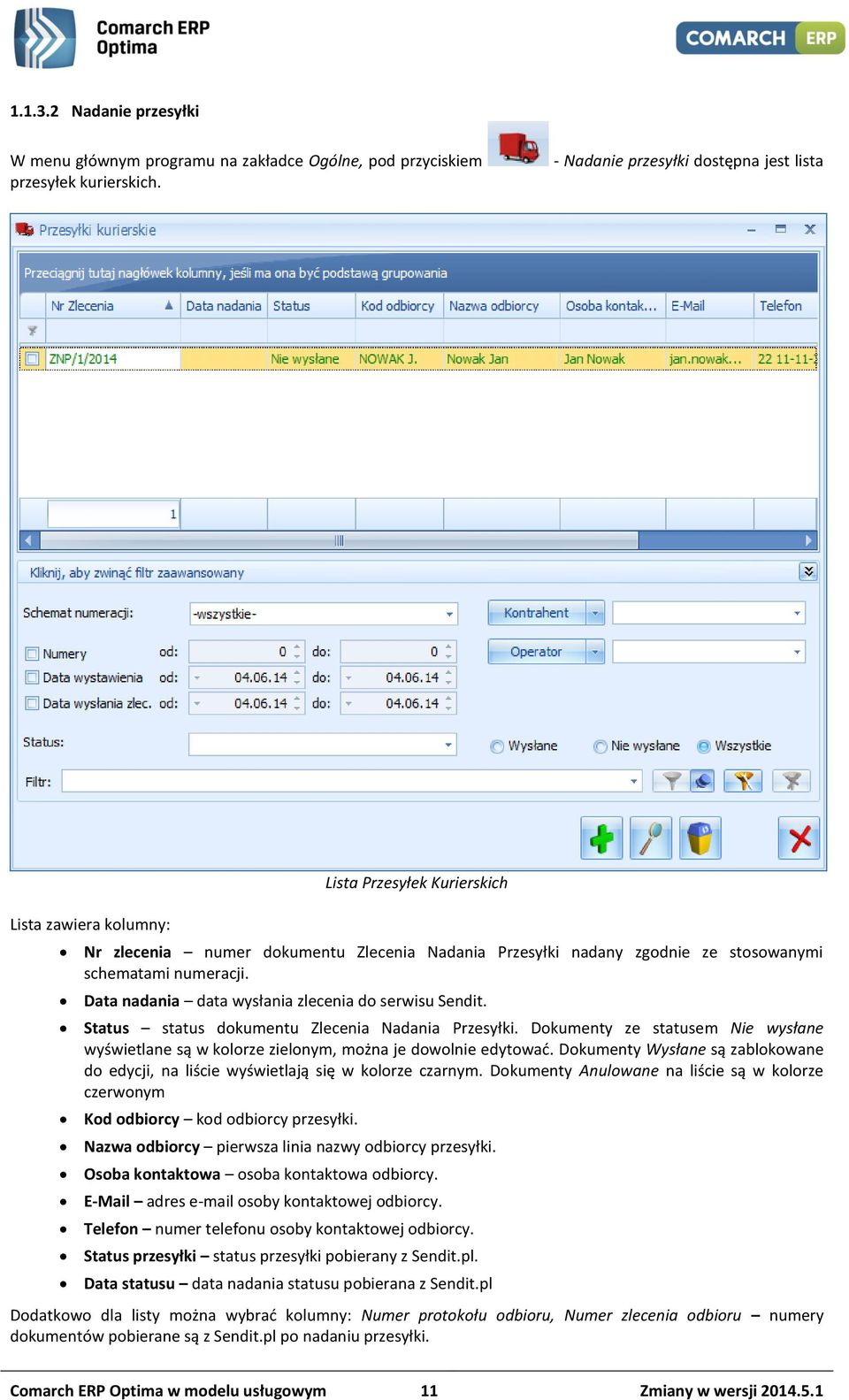The image size is (849, 1400).
Task: Select the ZNP/1/2014 order cell
Action: [x=112, y=359]
